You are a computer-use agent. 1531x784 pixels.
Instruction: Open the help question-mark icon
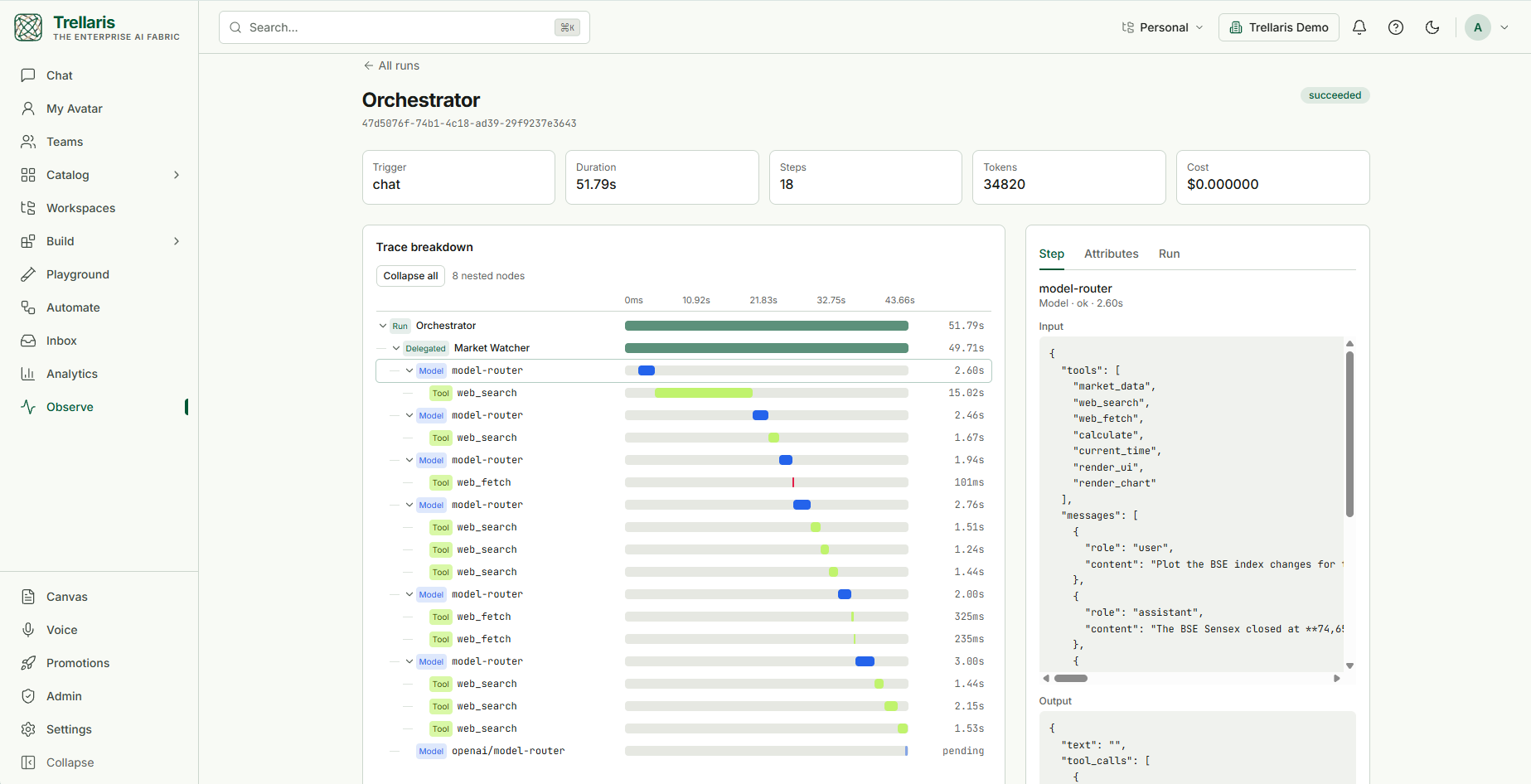(x=1396, y=27)
